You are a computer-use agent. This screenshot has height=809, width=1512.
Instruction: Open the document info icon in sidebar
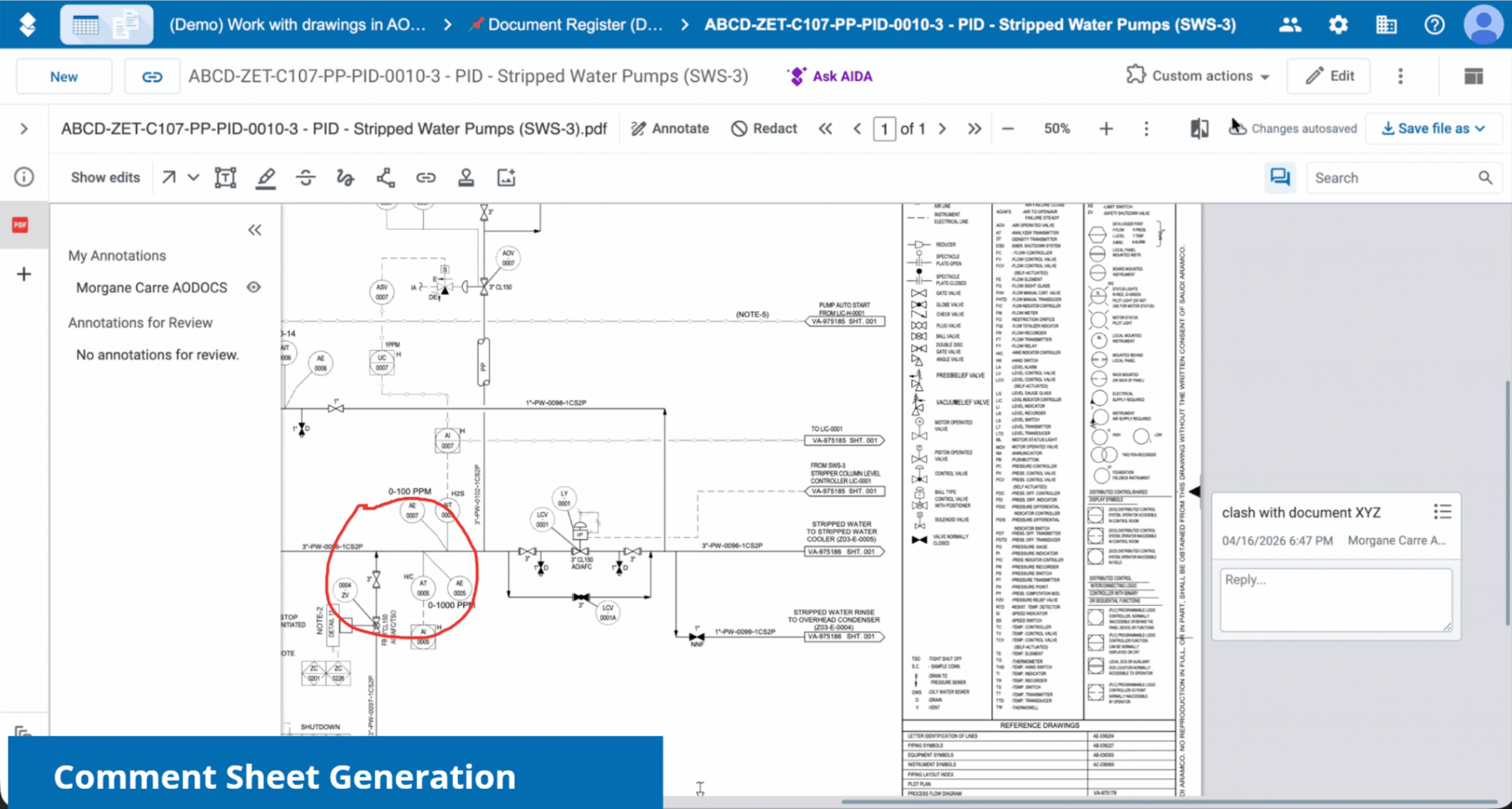[x=24, y=176]
